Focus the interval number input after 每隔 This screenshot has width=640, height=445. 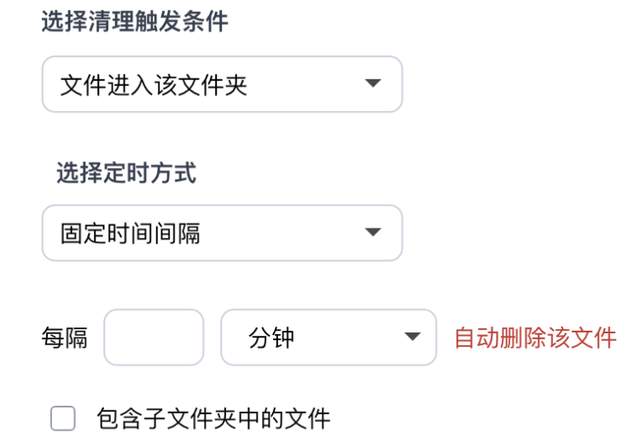[x=154, y=337]
